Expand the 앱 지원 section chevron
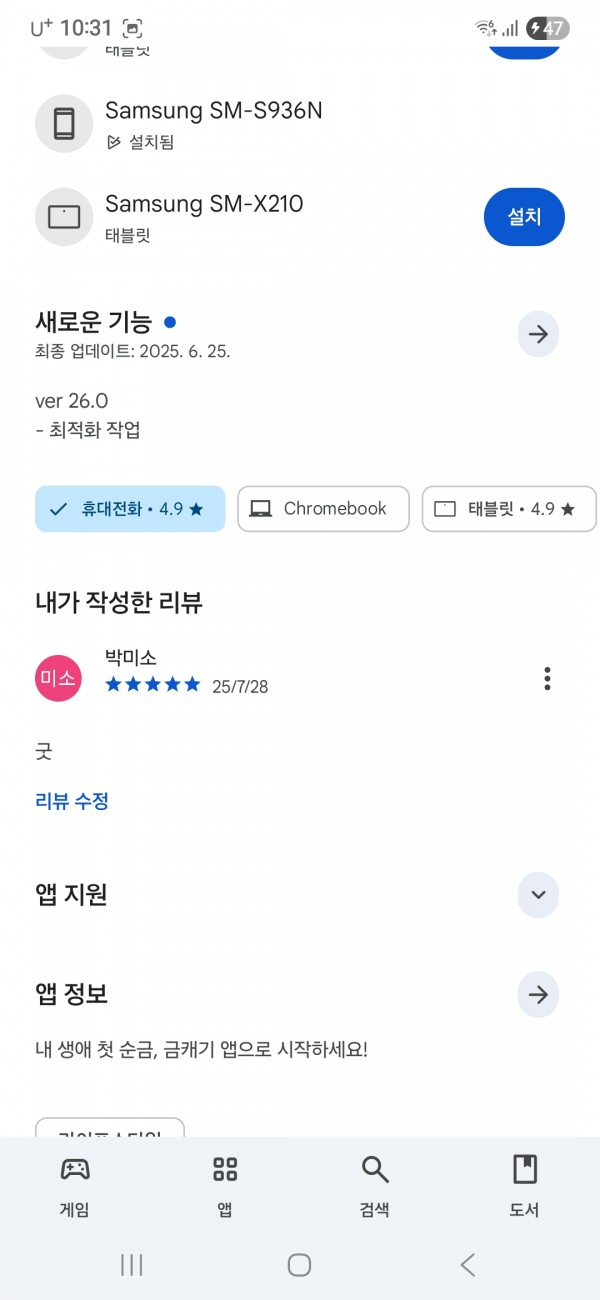This screenshot has width=600, height=1300. (x=538, y=894)
